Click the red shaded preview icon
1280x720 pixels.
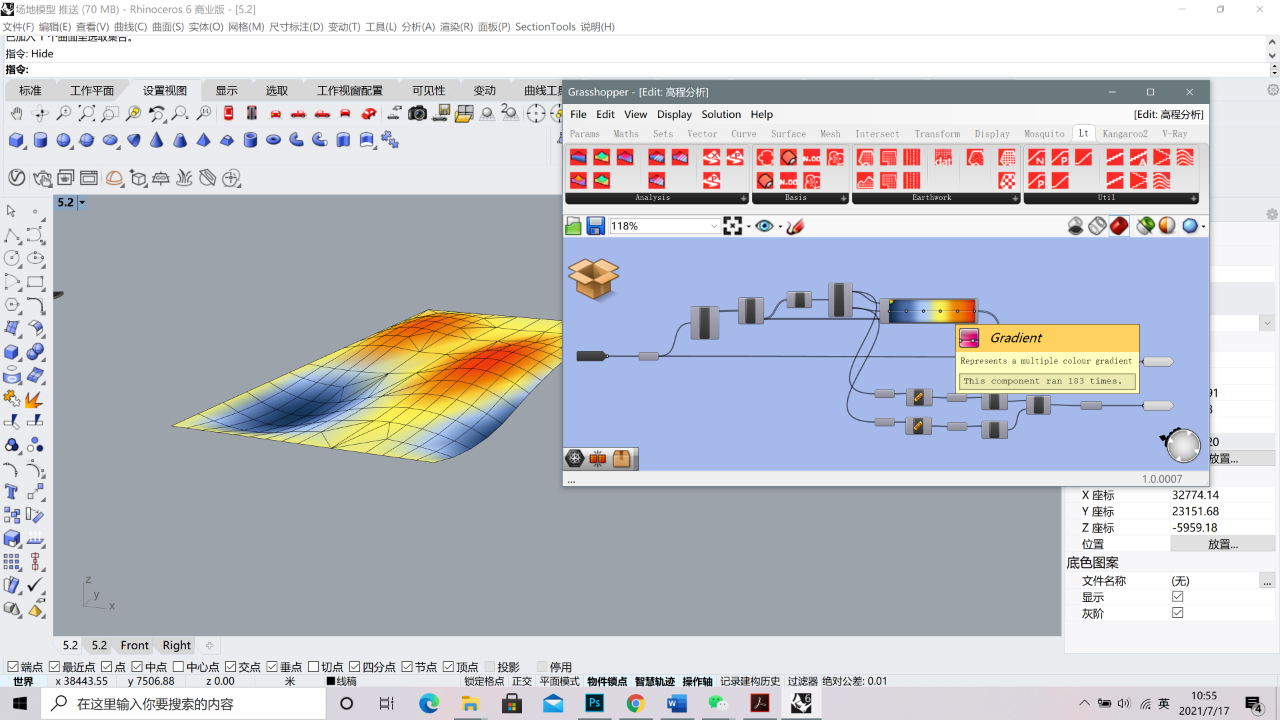click(x=1119, y=226)
